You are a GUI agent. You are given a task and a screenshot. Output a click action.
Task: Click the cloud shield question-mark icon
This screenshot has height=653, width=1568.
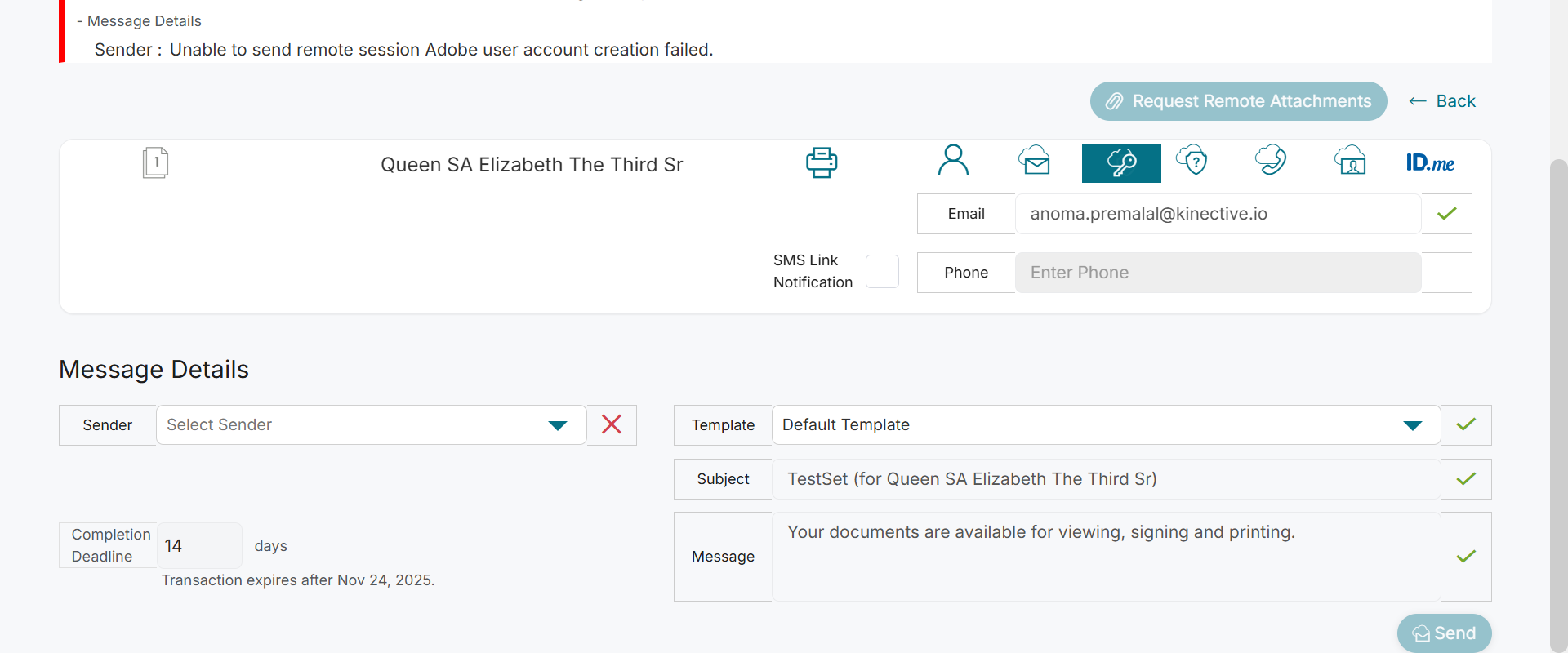click(x=1192, y=161)
